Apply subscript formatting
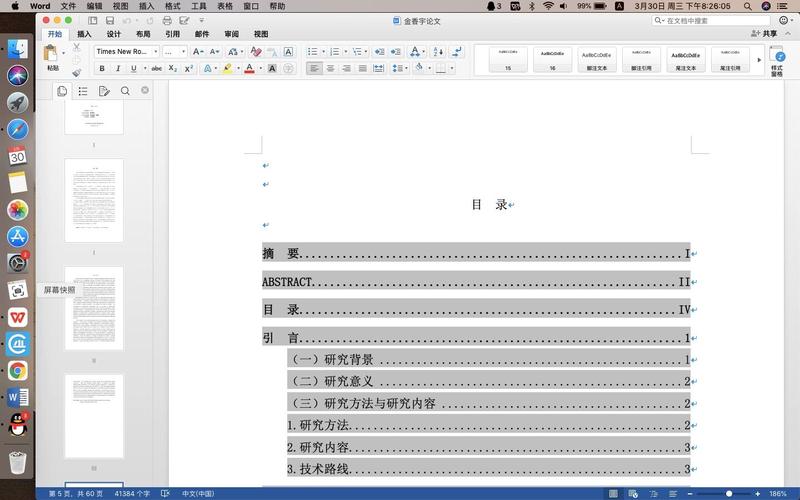 [x=172, y=68]
